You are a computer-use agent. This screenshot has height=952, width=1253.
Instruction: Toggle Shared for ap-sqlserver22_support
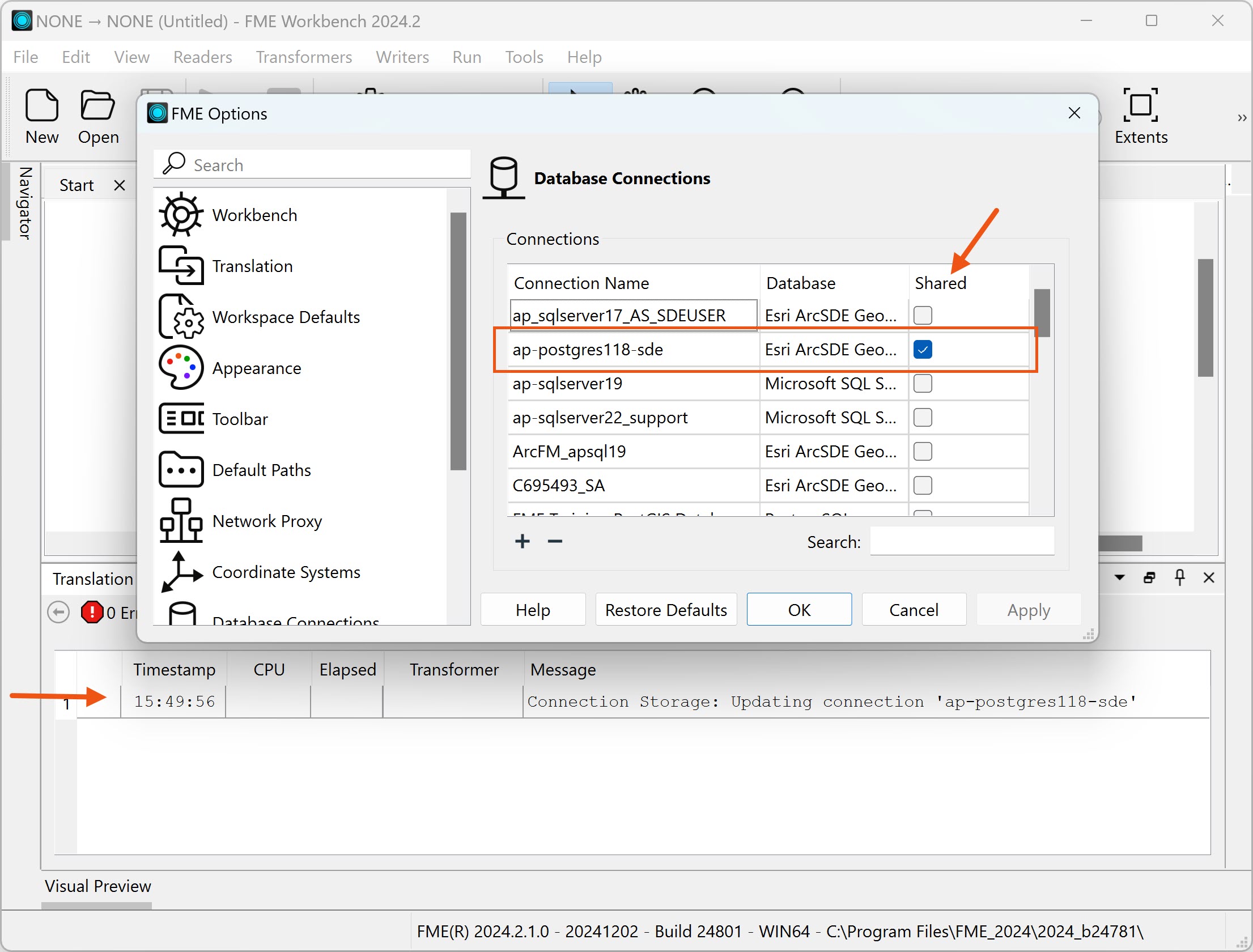coord(923,417)
